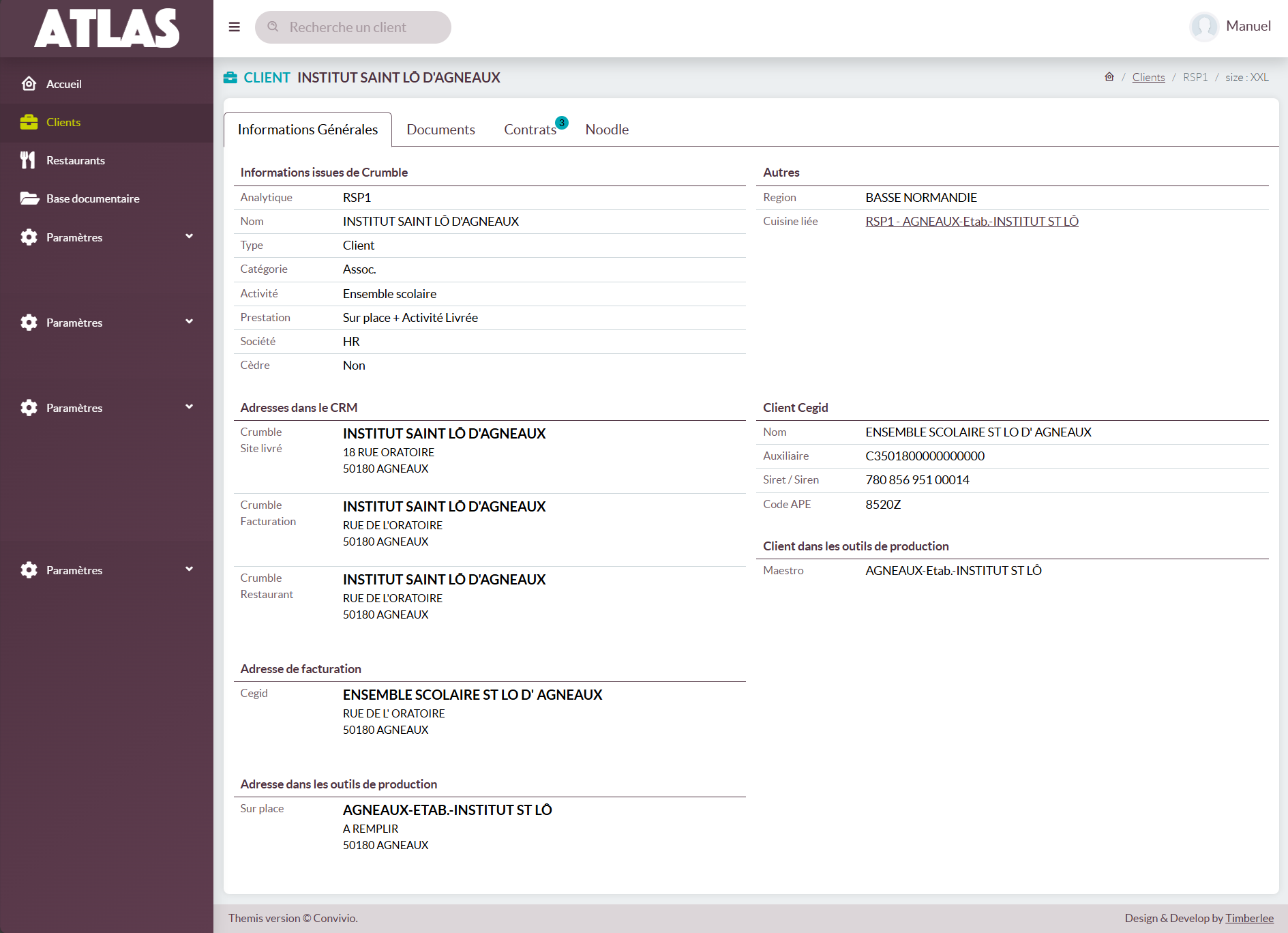Click the Base documentaire folder icon

[29, 198]
